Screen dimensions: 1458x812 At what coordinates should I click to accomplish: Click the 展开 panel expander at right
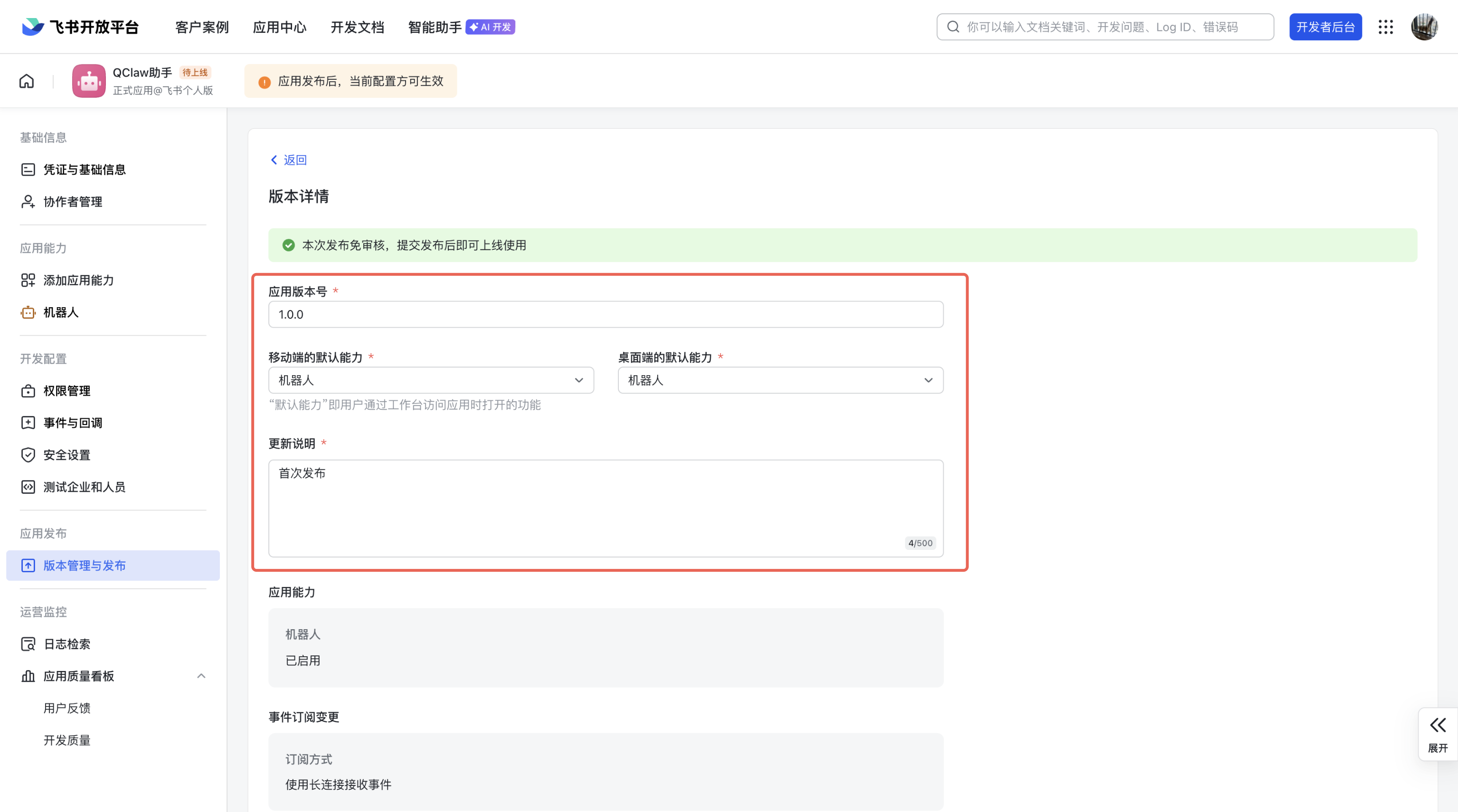click(x=1438, y=734)
